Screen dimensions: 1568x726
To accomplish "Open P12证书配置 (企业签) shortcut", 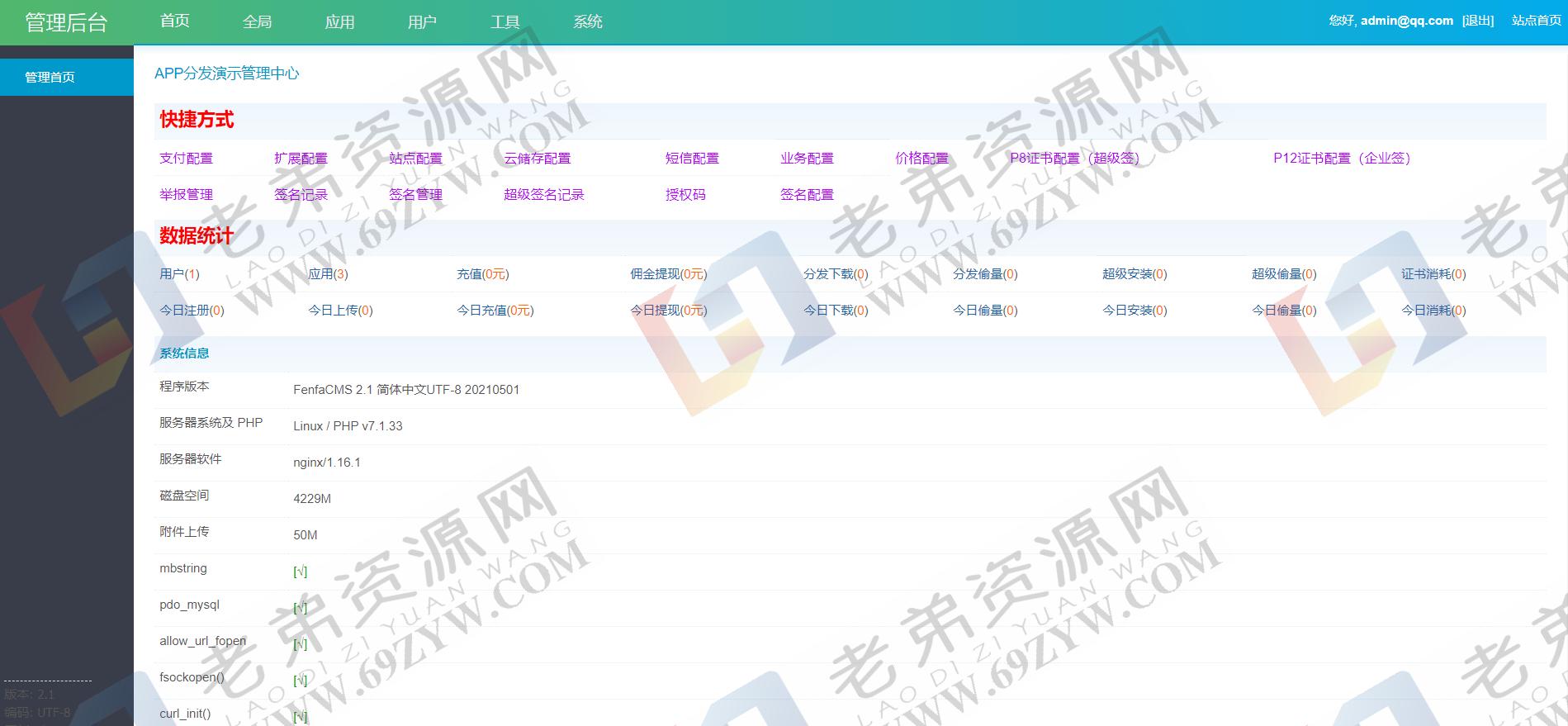I will [x=1343, y=158].
